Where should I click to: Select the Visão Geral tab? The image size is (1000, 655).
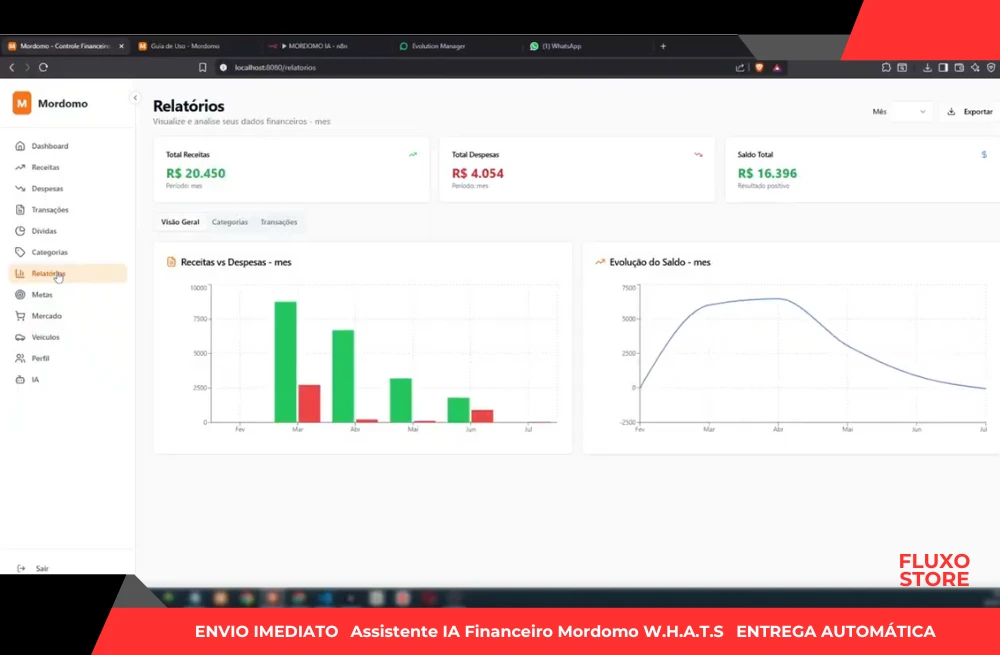tap(180, 222)
